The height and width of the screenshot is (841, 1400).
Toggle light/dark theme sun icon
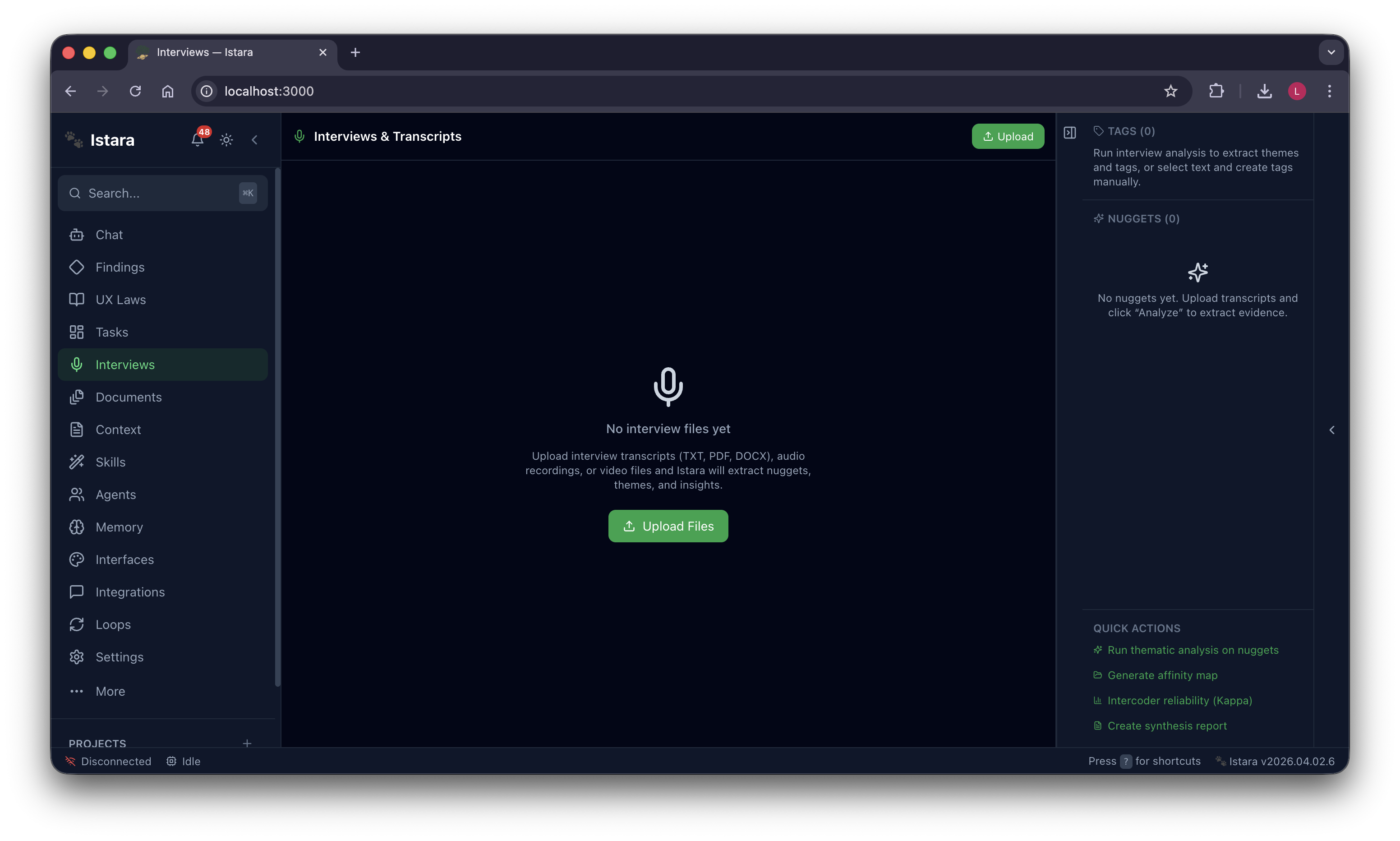tap(226, 140)
